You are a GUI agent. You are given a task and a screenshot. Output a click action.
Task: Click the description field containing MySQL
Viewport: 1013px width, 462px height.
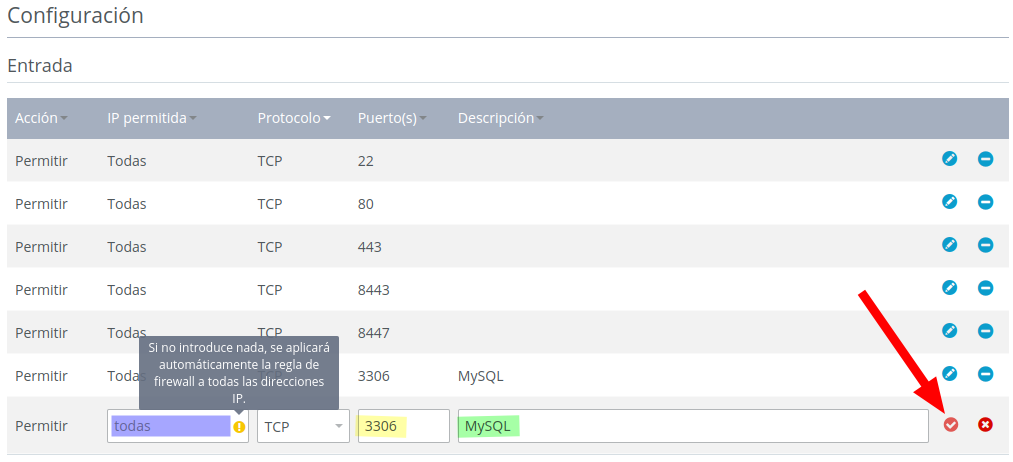[692, 426]
